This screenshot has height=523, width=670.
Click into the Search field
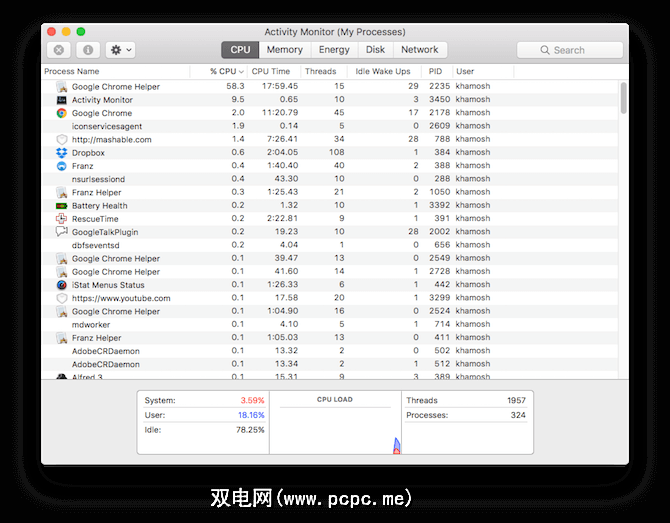[570, 50]
